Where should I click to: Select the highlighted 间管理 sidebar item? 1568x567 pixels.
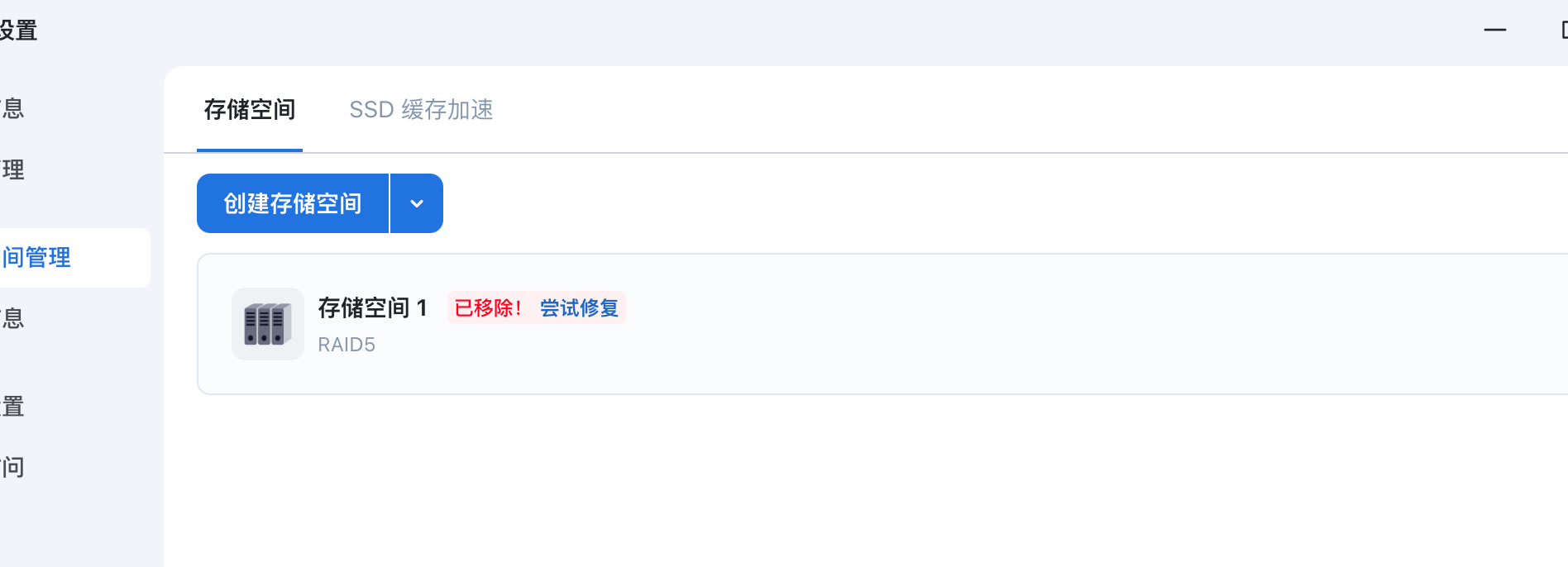[x=37, y=258]
